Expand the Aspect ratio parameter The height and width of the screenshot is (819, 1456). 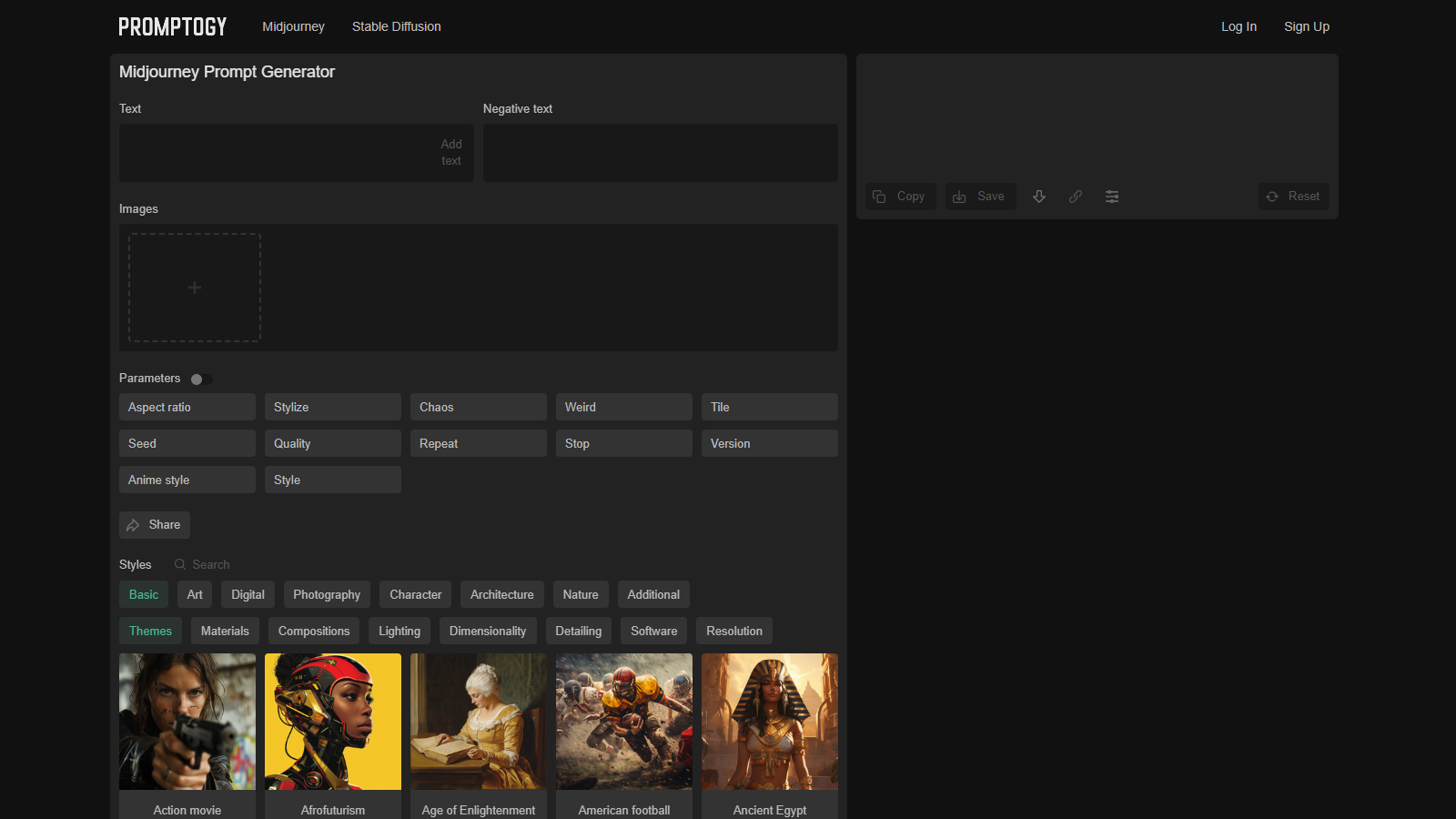(187, 407)
